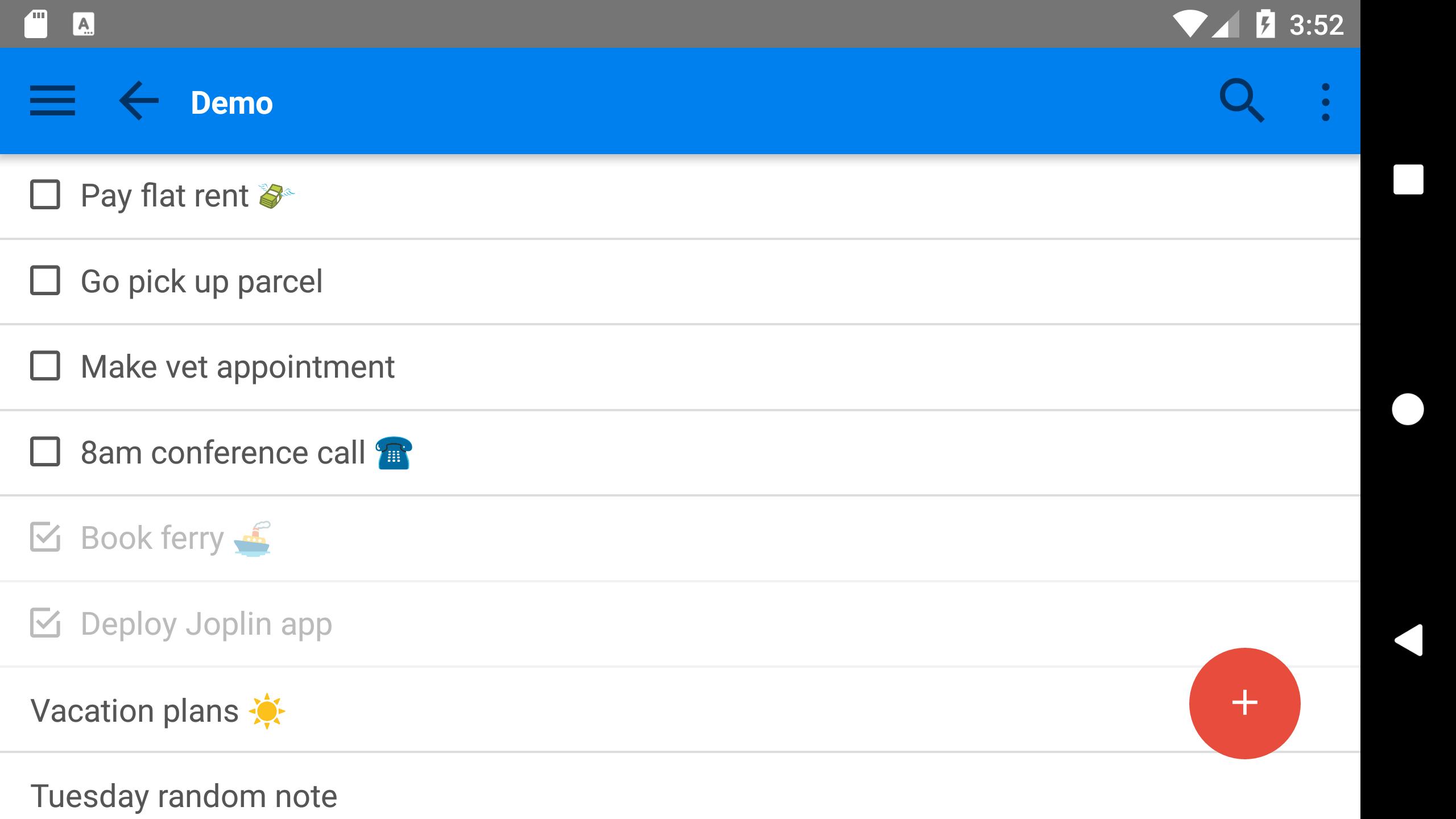Image resolution: width=1456 pixels, height=819 pixels.
Task: Tap the Android back triangle button
Action: coord(1408,640)
